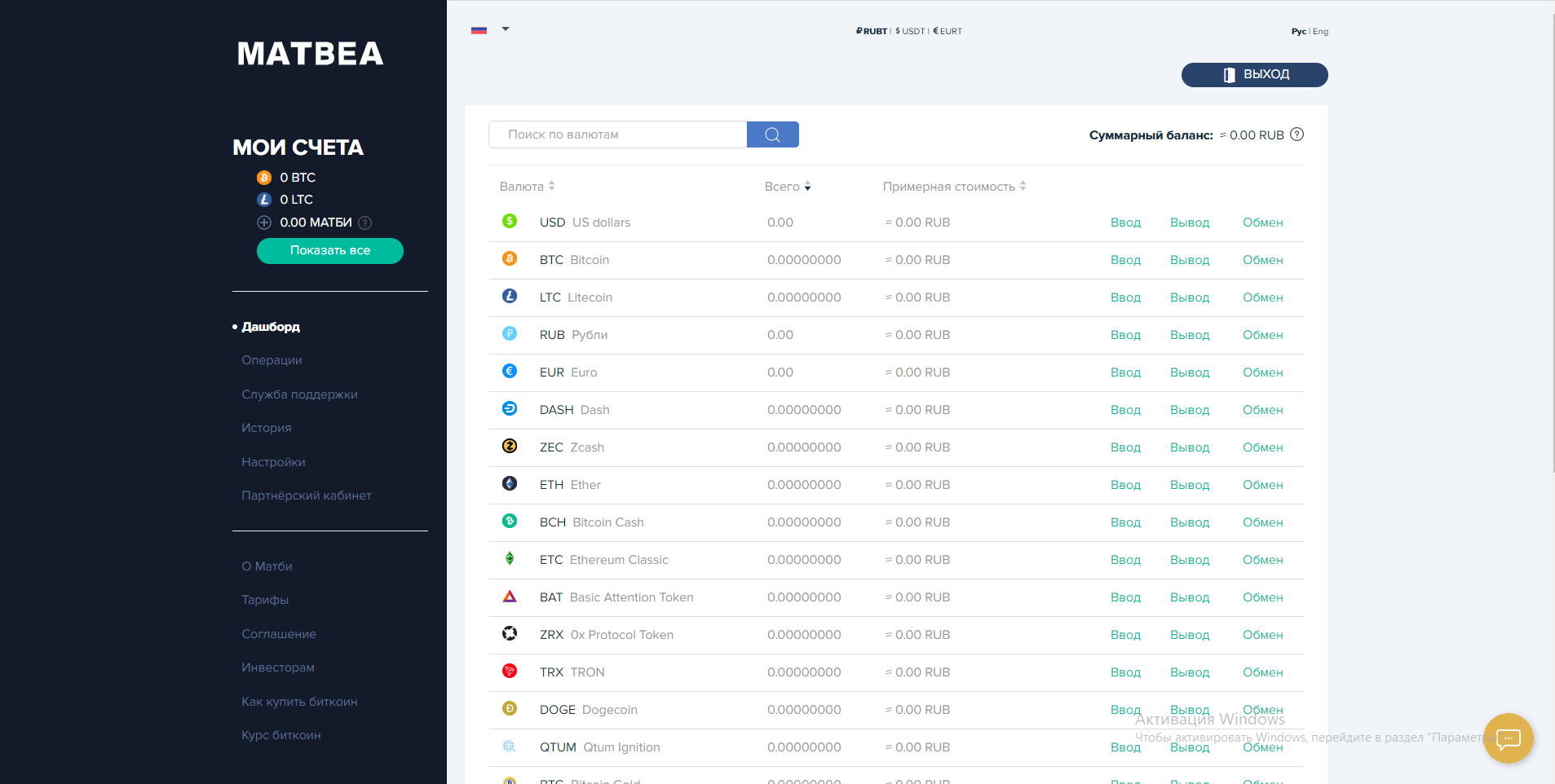Click Вывод for the ETH row
Screen dimensions: 1555x784
(x=1190, y=485)
